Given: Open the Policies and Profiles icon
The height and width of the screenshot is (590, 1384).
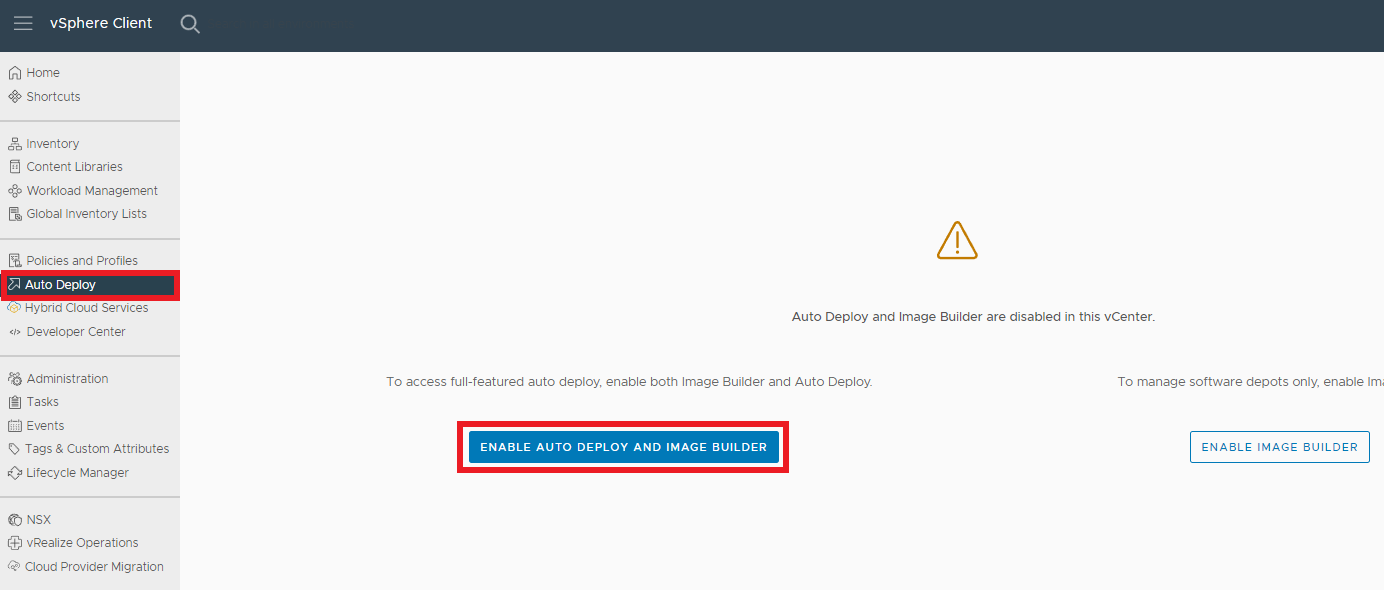Looking at the screenshot, I should [x=14, y=259].
